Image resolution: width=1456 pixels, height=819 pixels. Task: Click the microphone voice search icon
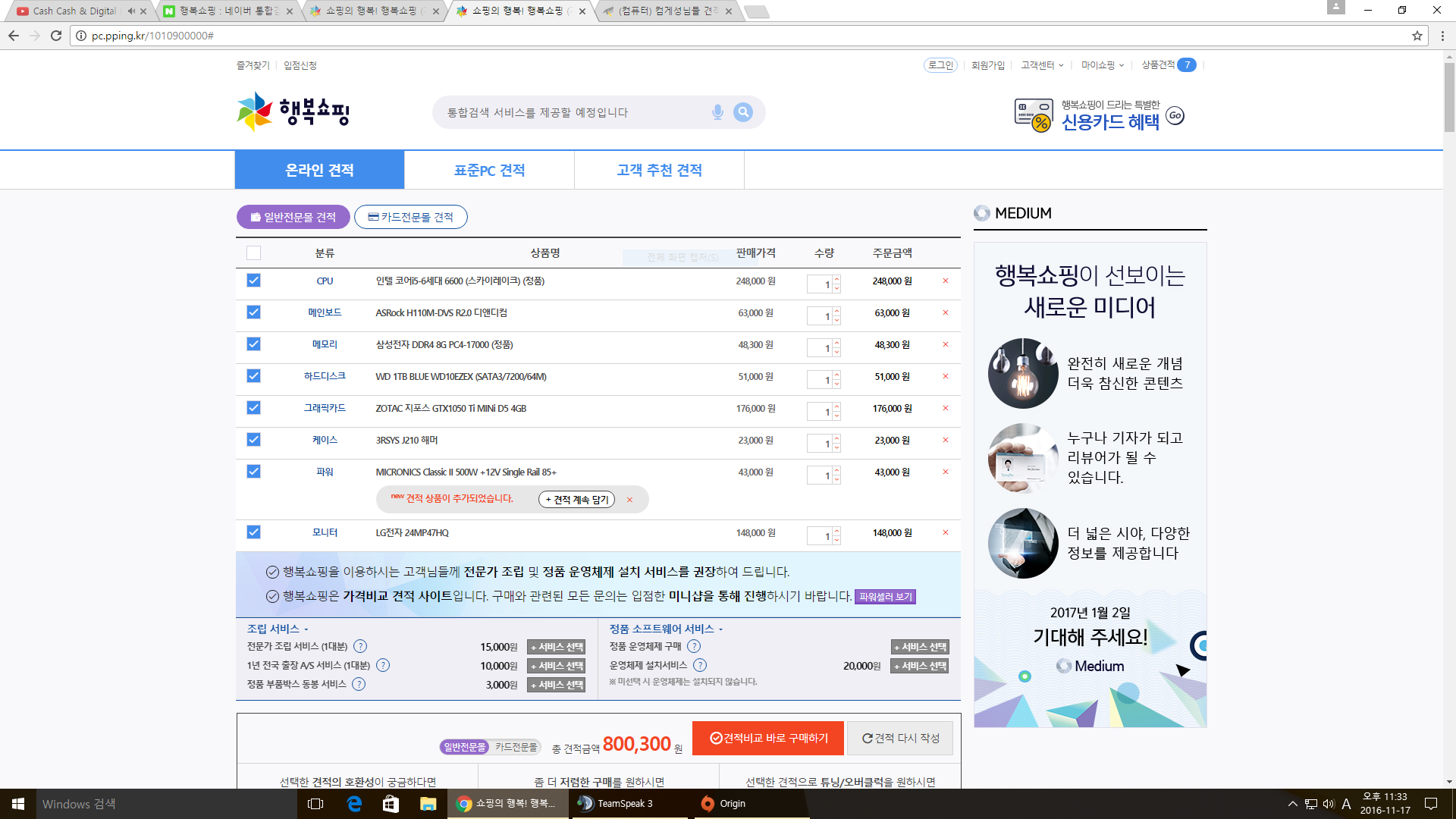tap(717, 112)
